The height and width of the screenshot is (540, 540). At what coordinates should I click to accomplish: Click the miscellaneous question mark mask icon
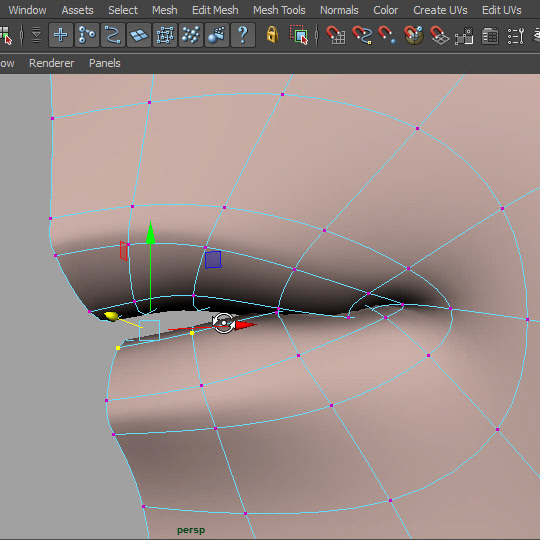(x=243, y=35)
